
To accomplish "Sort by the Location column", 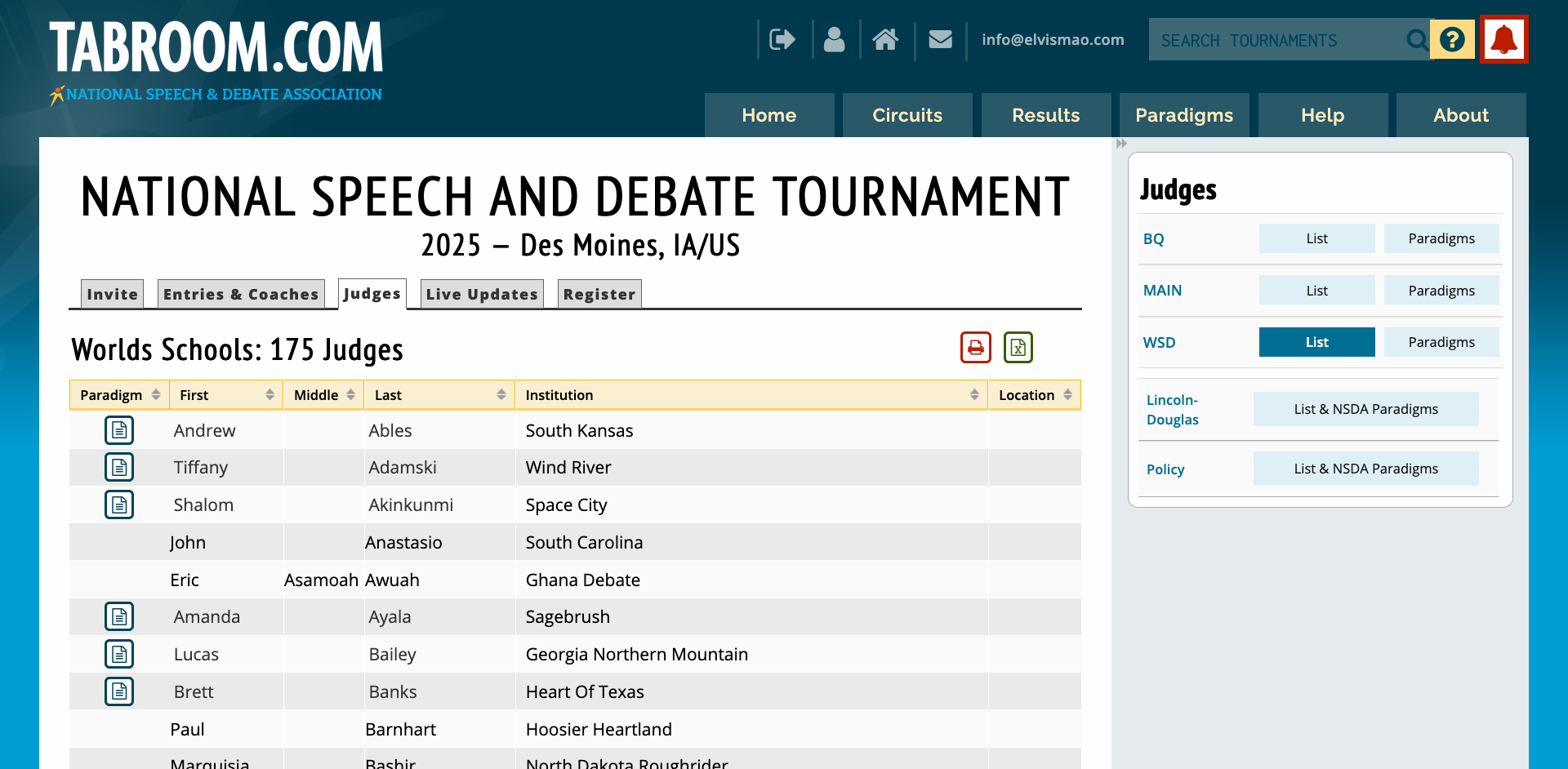I will click(x=1035, y=395).
